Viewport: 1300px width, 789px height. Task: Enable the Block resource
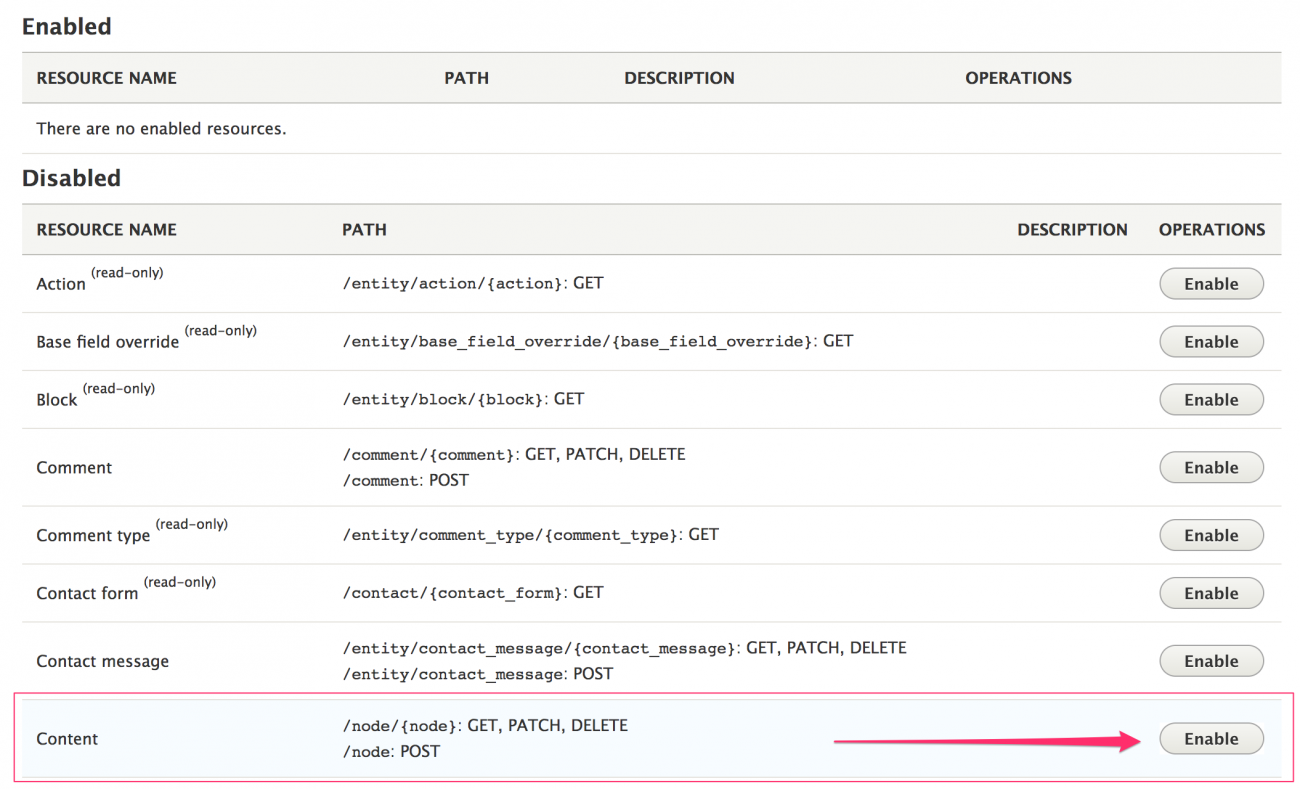pos(1211,400)
